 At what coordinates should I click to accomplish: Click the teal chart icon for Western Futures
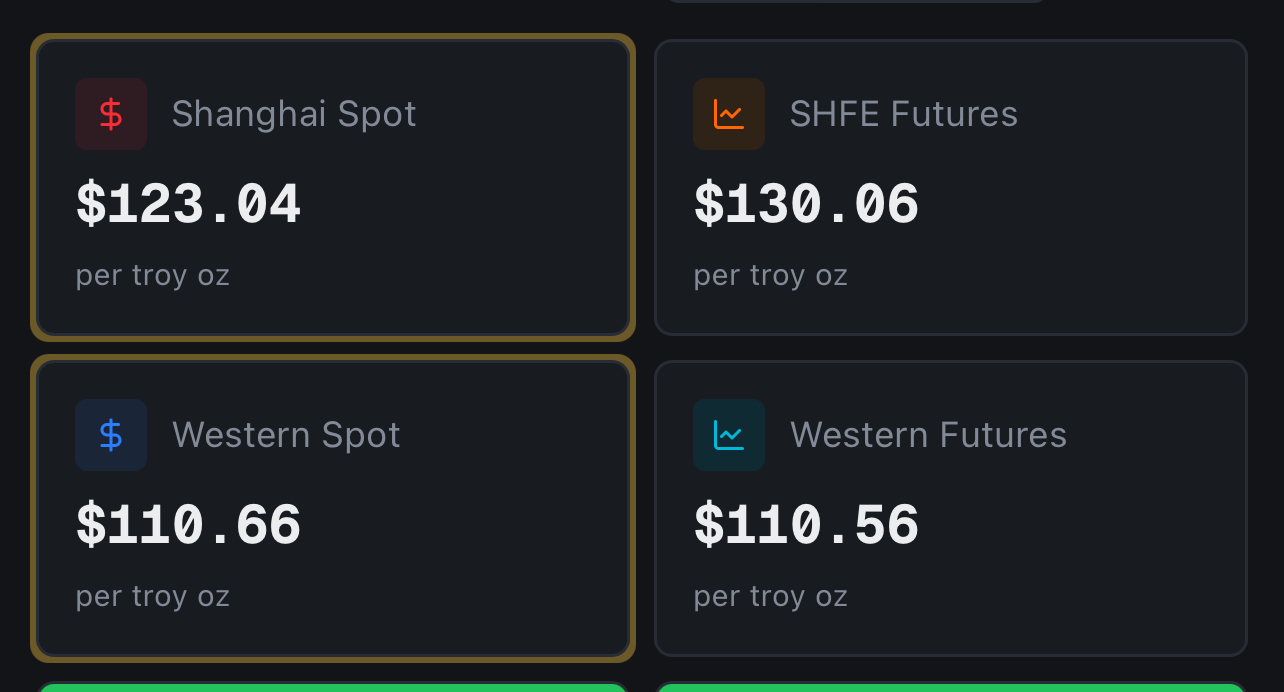729,435
